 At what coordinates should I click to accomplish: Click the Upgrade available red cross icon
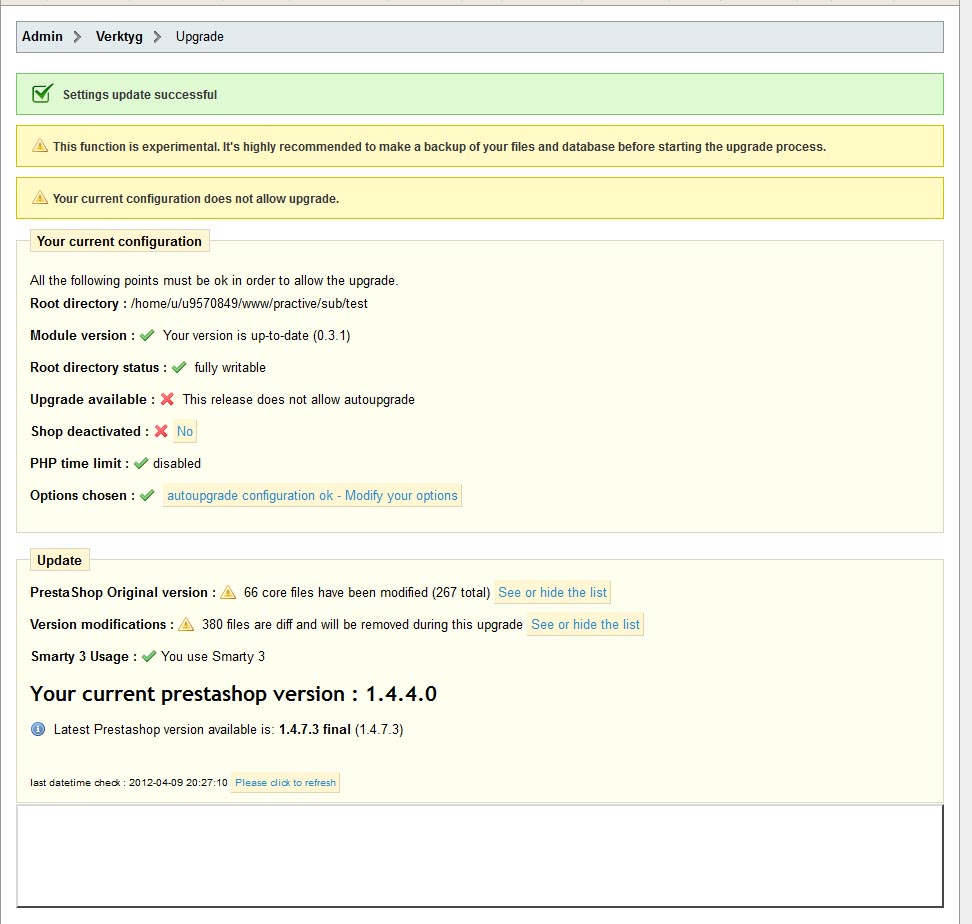[x=167, y=399]
